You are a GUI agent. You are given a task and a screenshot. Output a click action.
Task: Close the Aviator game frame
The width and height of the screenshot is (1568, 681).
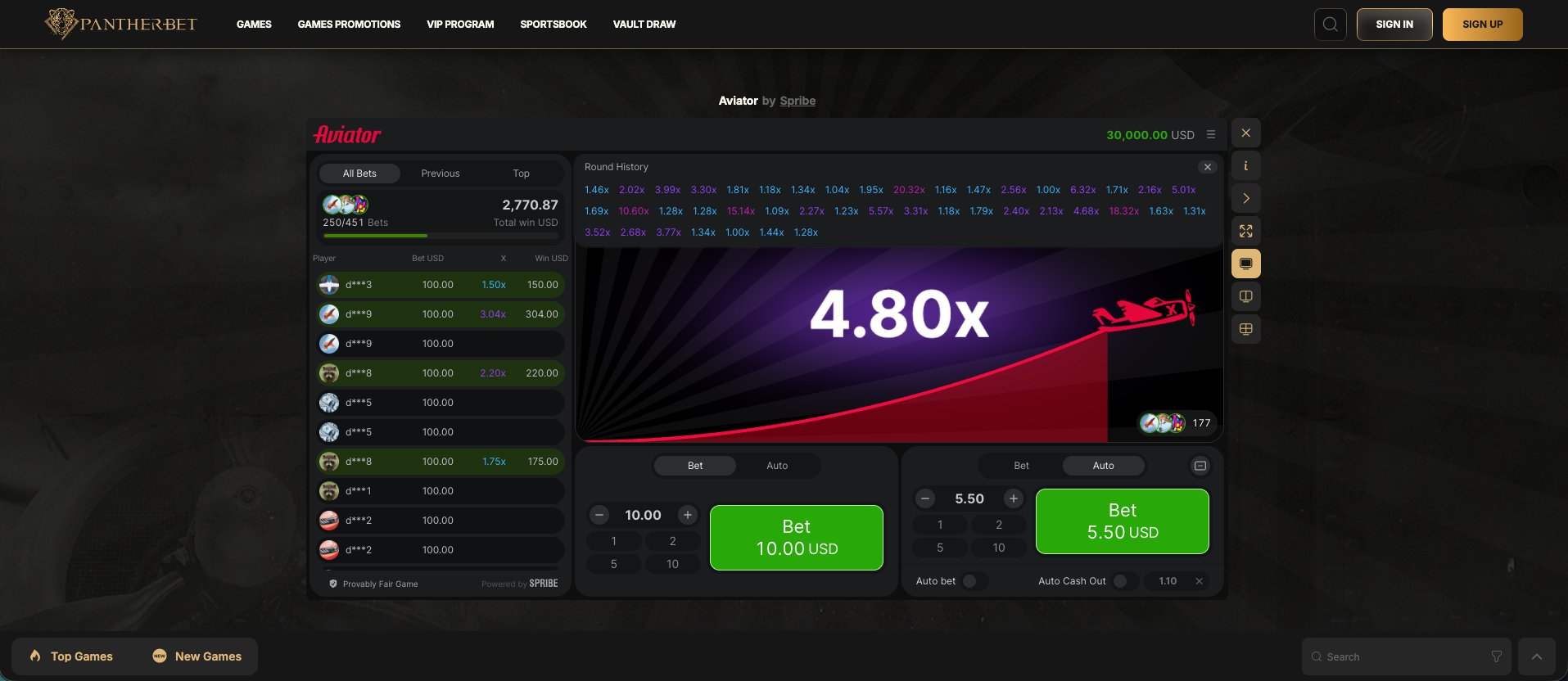tap(1246, 133)
